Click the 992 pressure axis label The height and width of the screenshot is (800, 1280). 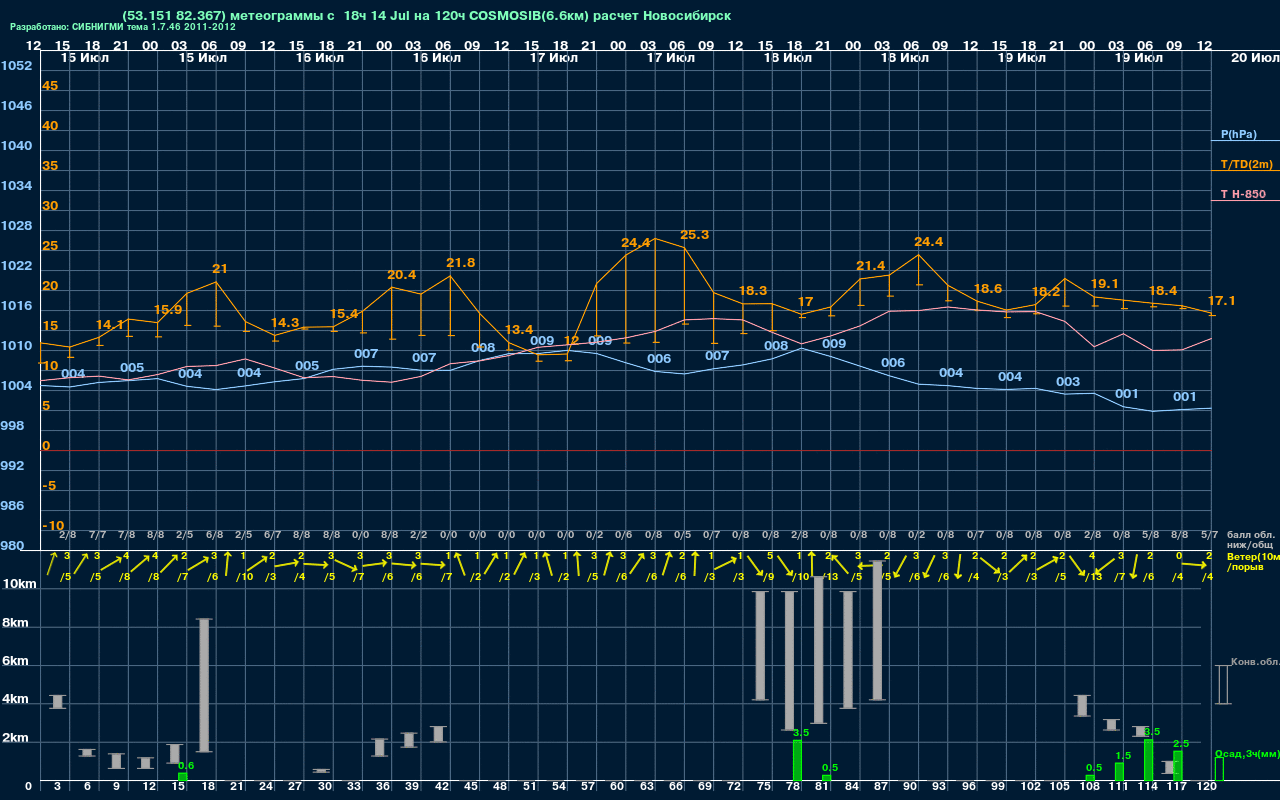coord(12,466)
